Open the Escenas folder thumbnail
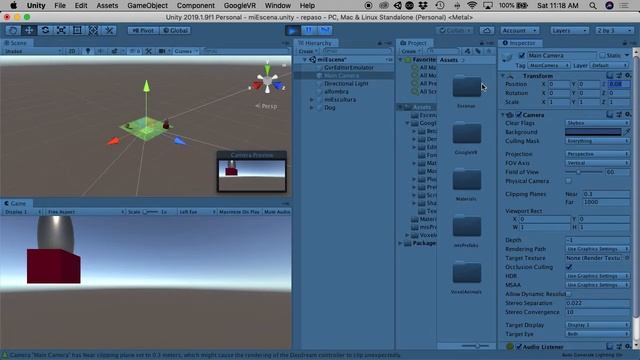This screenshot has width=640, height=360. coord(467,86)
